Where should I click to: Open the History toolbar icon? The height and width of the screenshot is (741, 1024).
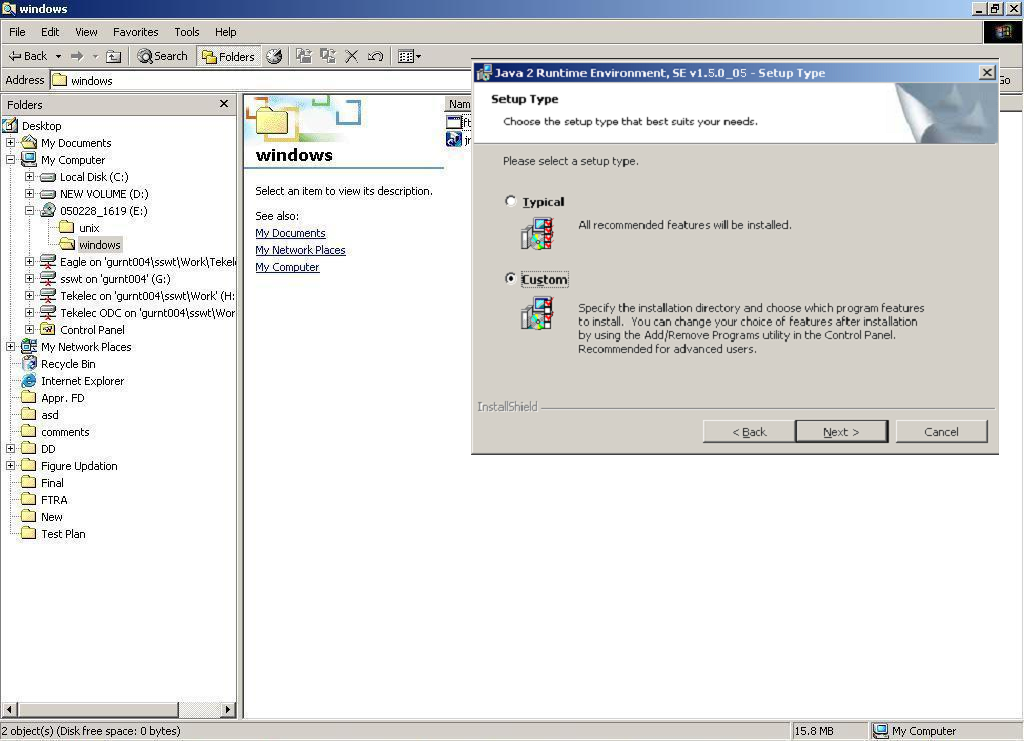pos(274,56)
